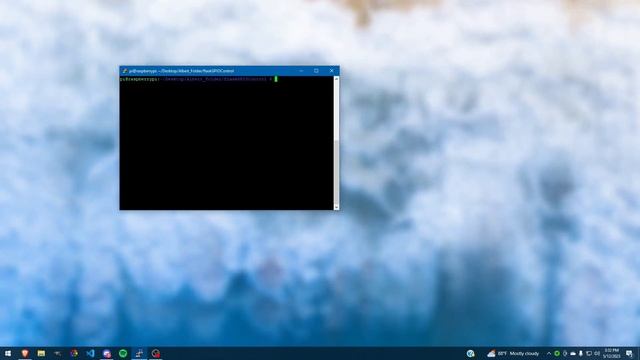Open the taskbar clock and date
Image resolution: width=640 pixels, height=360 pixels.
pos(611,353)
